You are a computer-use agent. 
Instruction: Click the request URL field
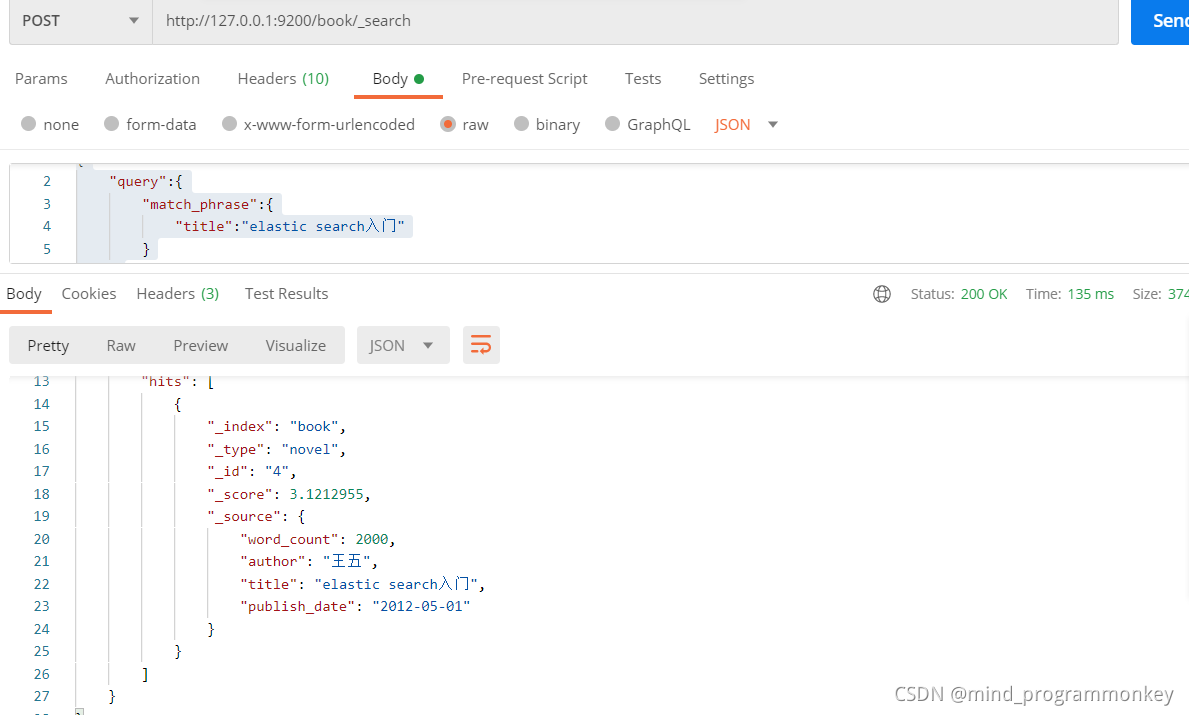tap(635, 21)
